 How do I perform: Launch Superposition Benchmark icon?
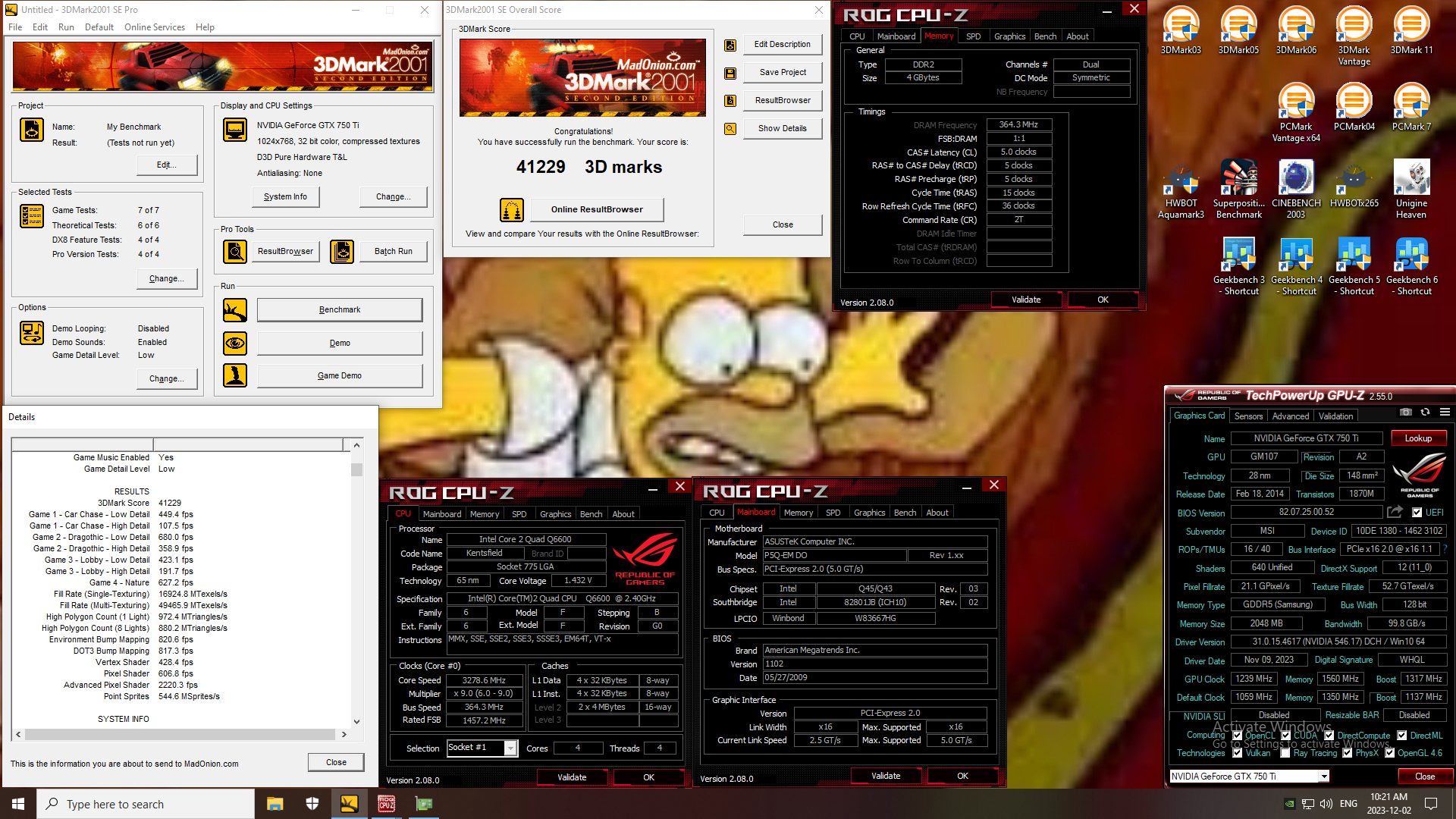tap(1238, 190)
